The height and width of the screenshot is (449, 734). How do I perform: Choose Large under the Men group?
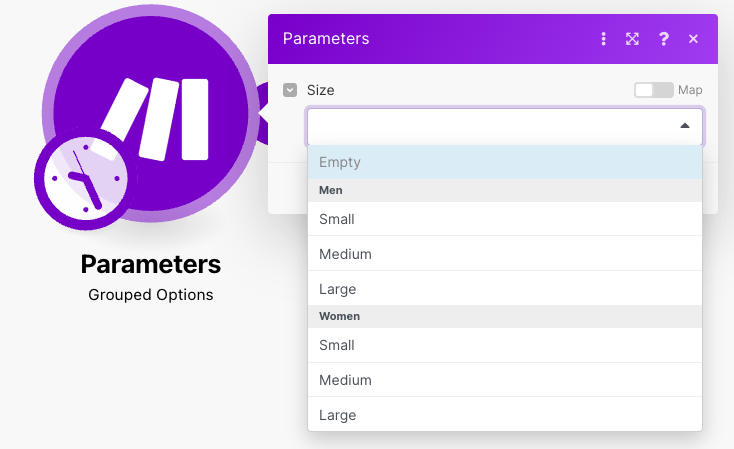click(505, 288)
